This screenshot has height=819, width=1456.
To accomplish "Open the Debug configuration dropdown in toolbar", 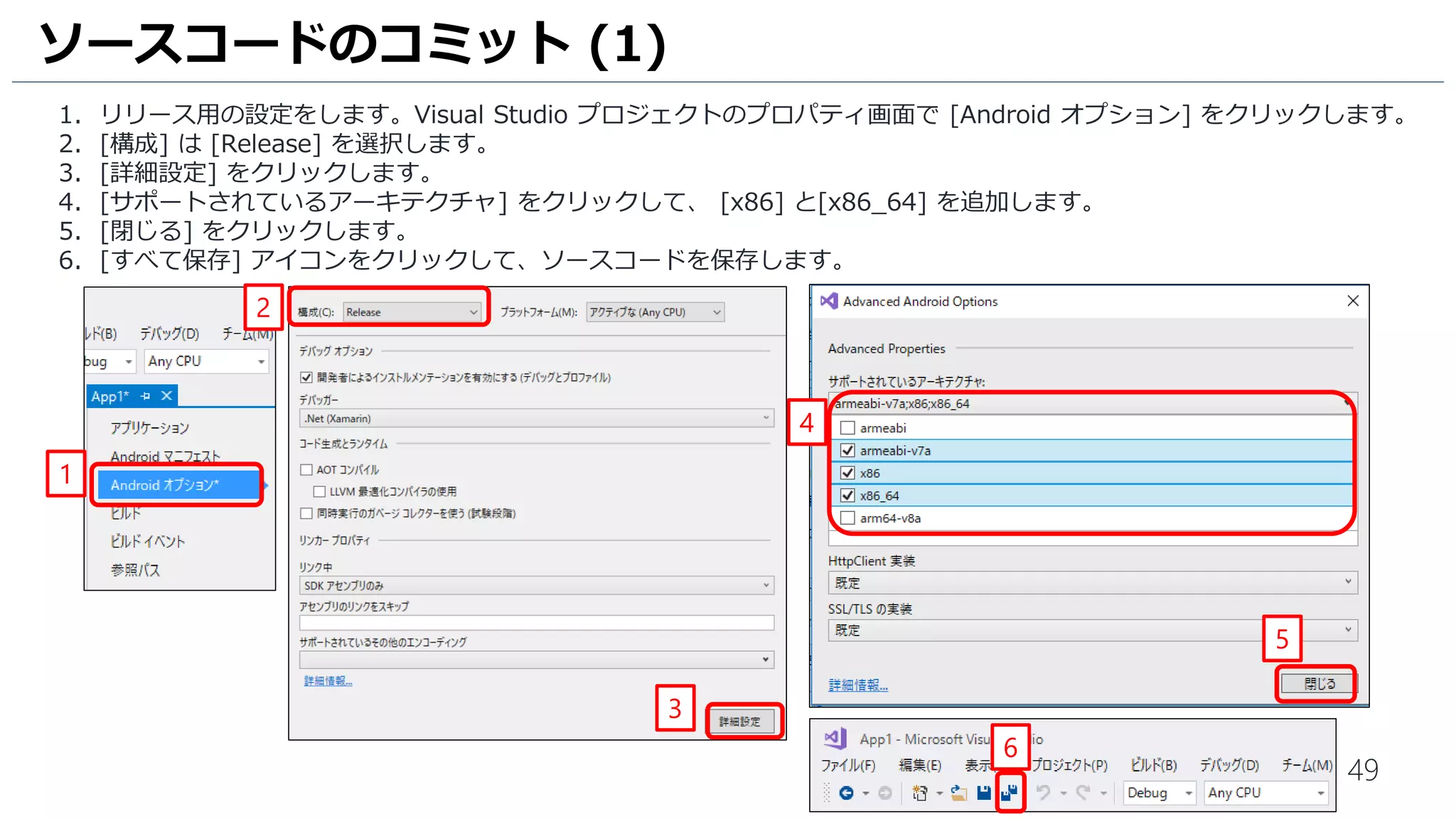I will (x=1159, y=793).
